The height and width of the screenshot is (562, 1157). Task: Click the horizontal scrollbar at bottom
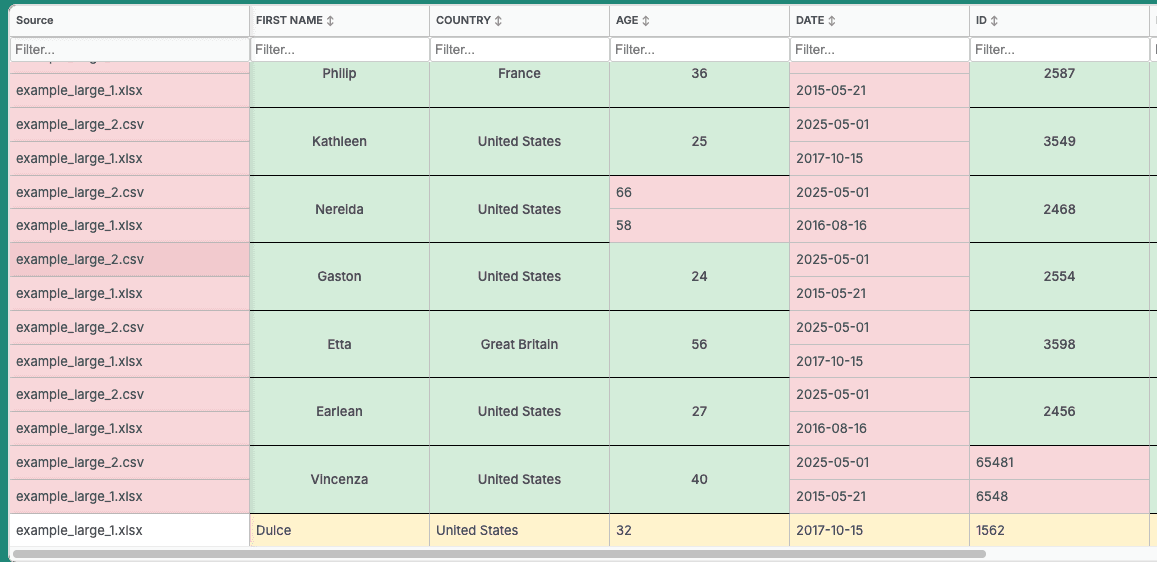(498, 553)
